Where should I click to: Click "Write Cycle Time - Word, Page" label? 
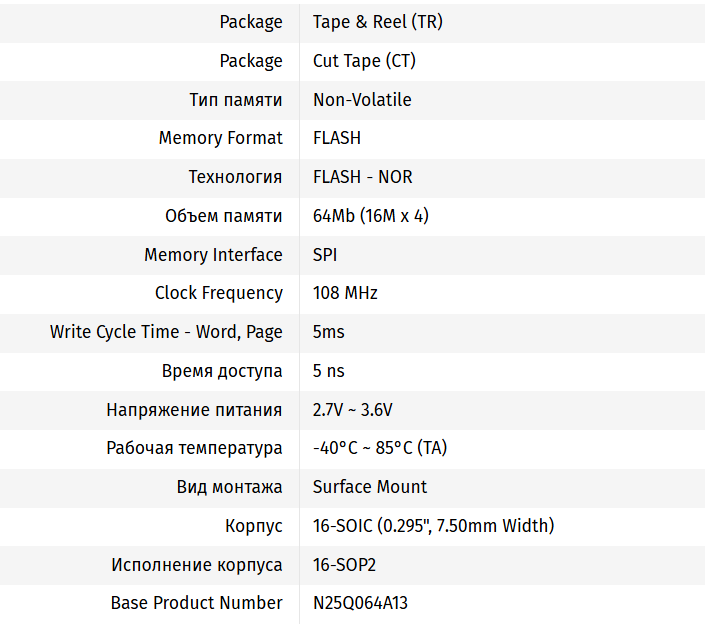[x=166, y=332]
